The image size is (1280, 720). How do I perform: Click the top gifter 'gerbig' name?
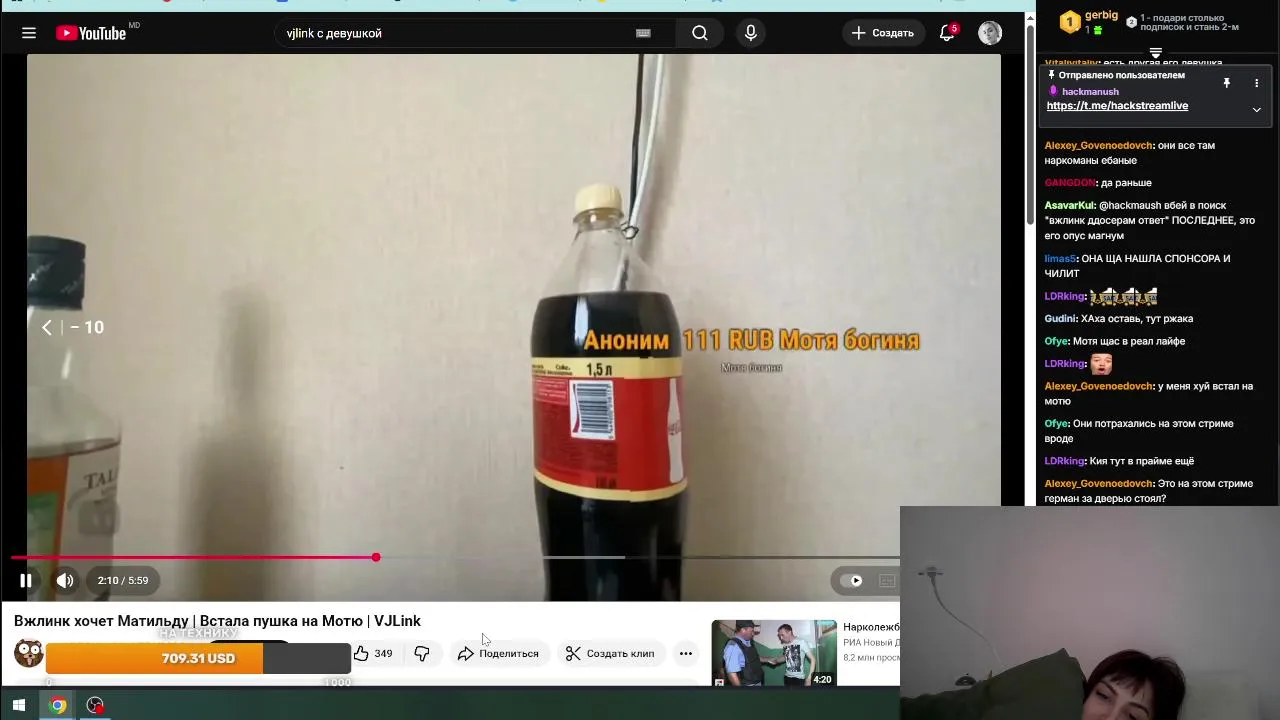tap(1101, 15)
